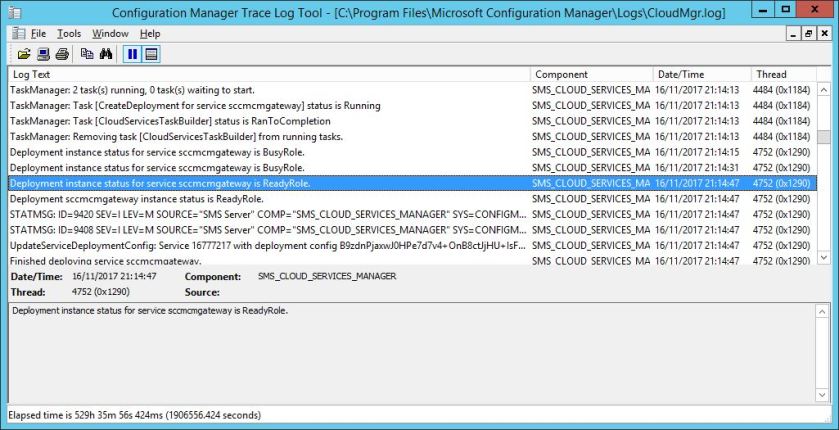Click the log list scroll up arrow
The image size is (839, 430).
click(x=823, y=90)
